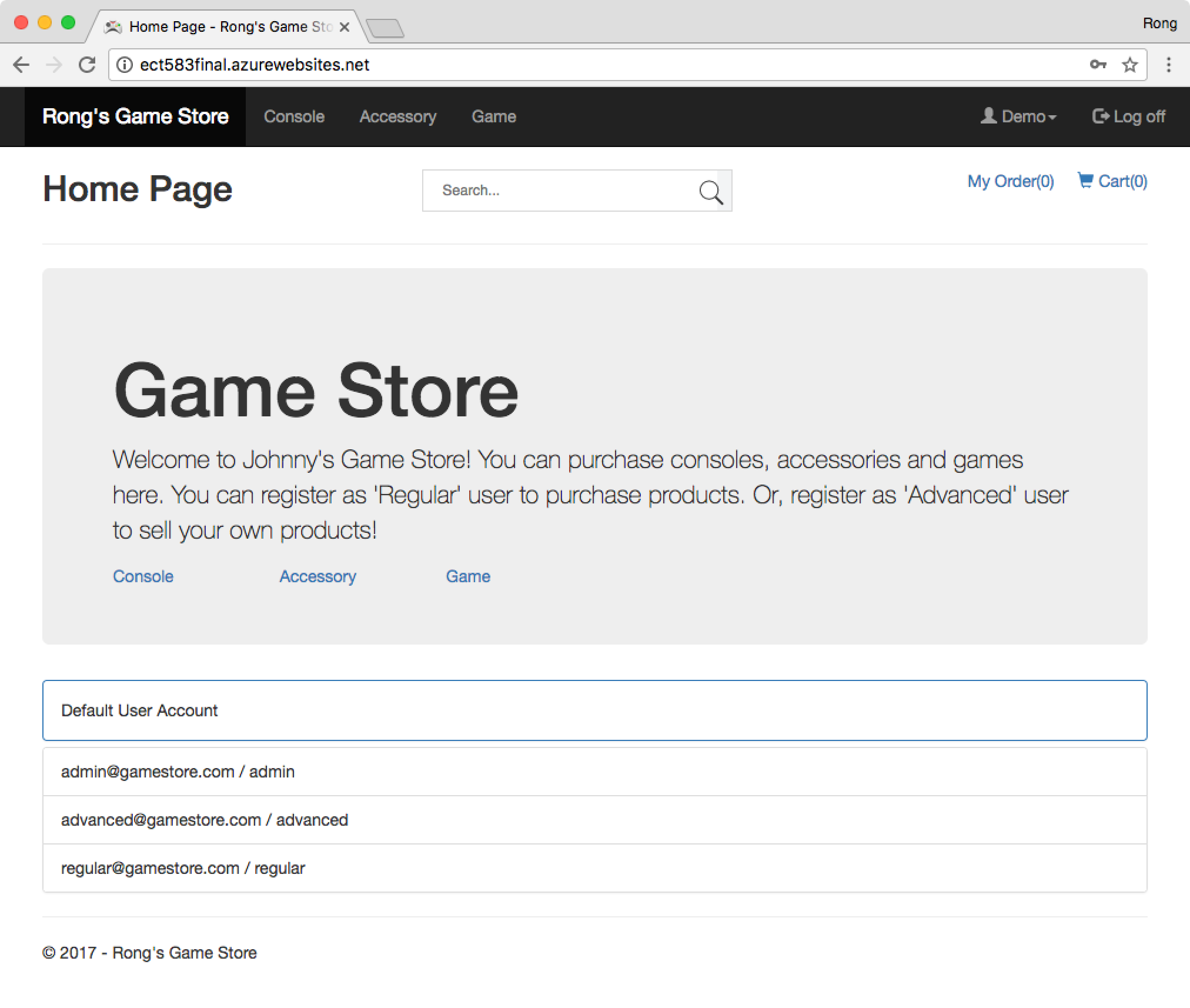The width and height of the screenshot is (1190, 1008).
Task: Open Rong's Game Store brand link
Action: [135, 116]
